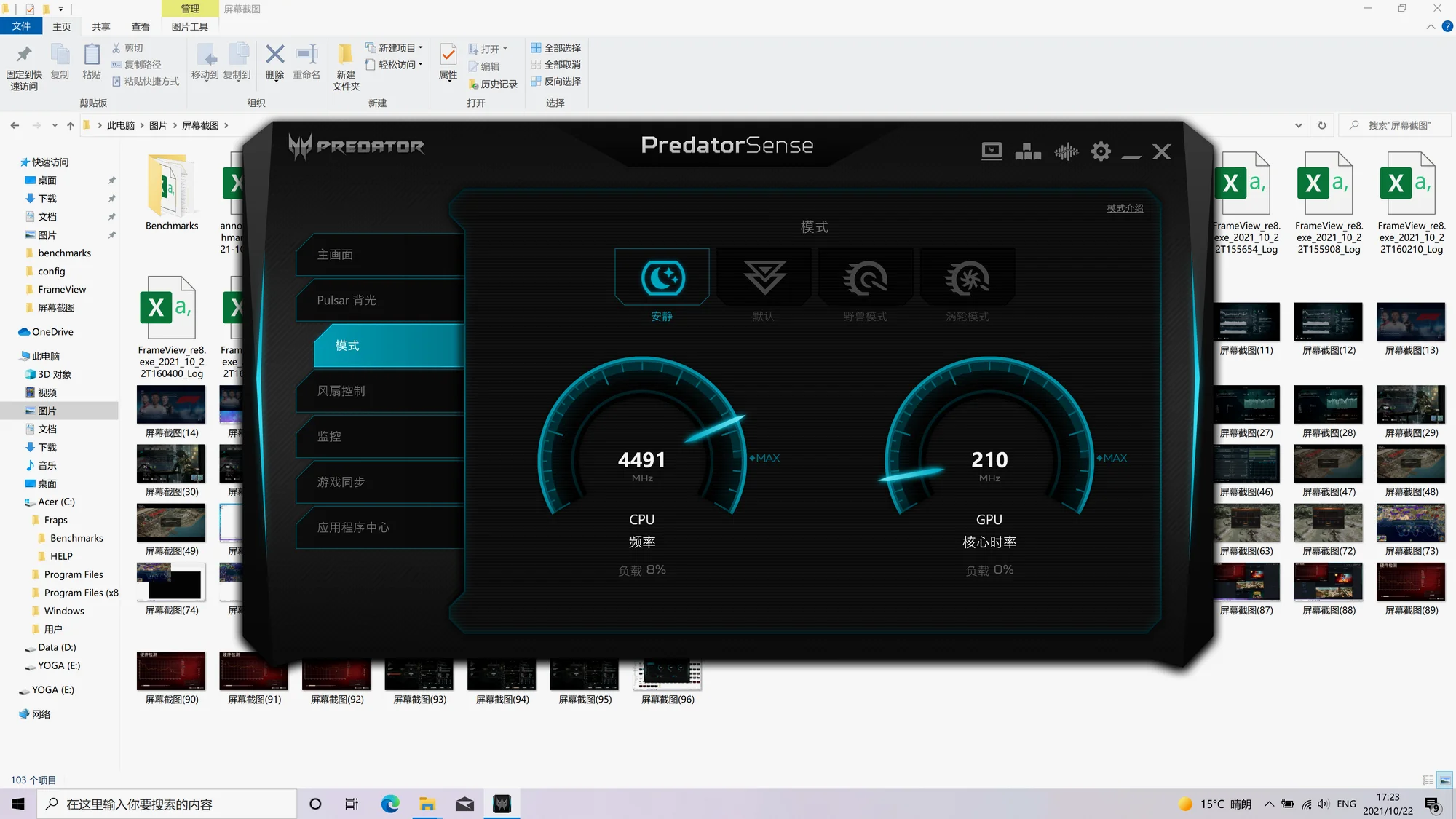Click the 粘贴 ribbon icon
The width and height of the screenshot is (1456, 819).
tap(92, 55)
